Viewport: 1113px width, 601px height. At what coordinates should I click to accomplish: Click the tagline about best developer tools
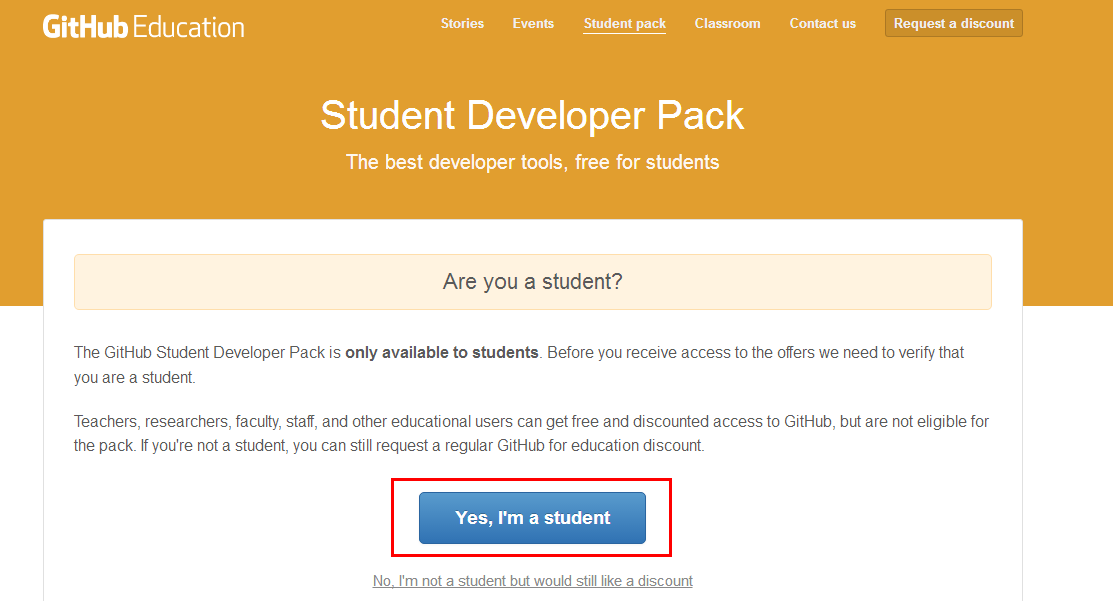click(x=532, y=162)
